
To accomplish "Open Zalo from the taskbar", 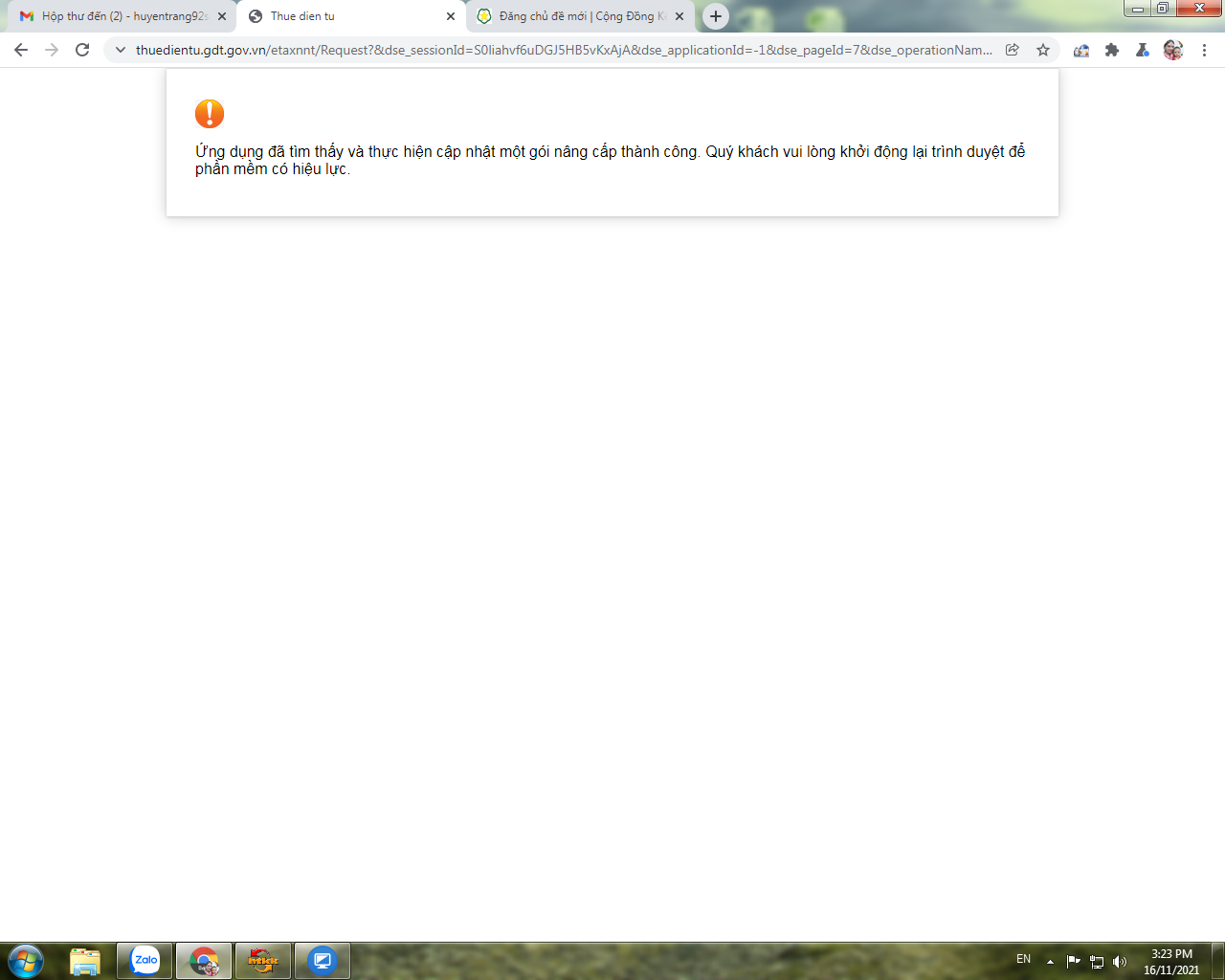I will (145, 961).
